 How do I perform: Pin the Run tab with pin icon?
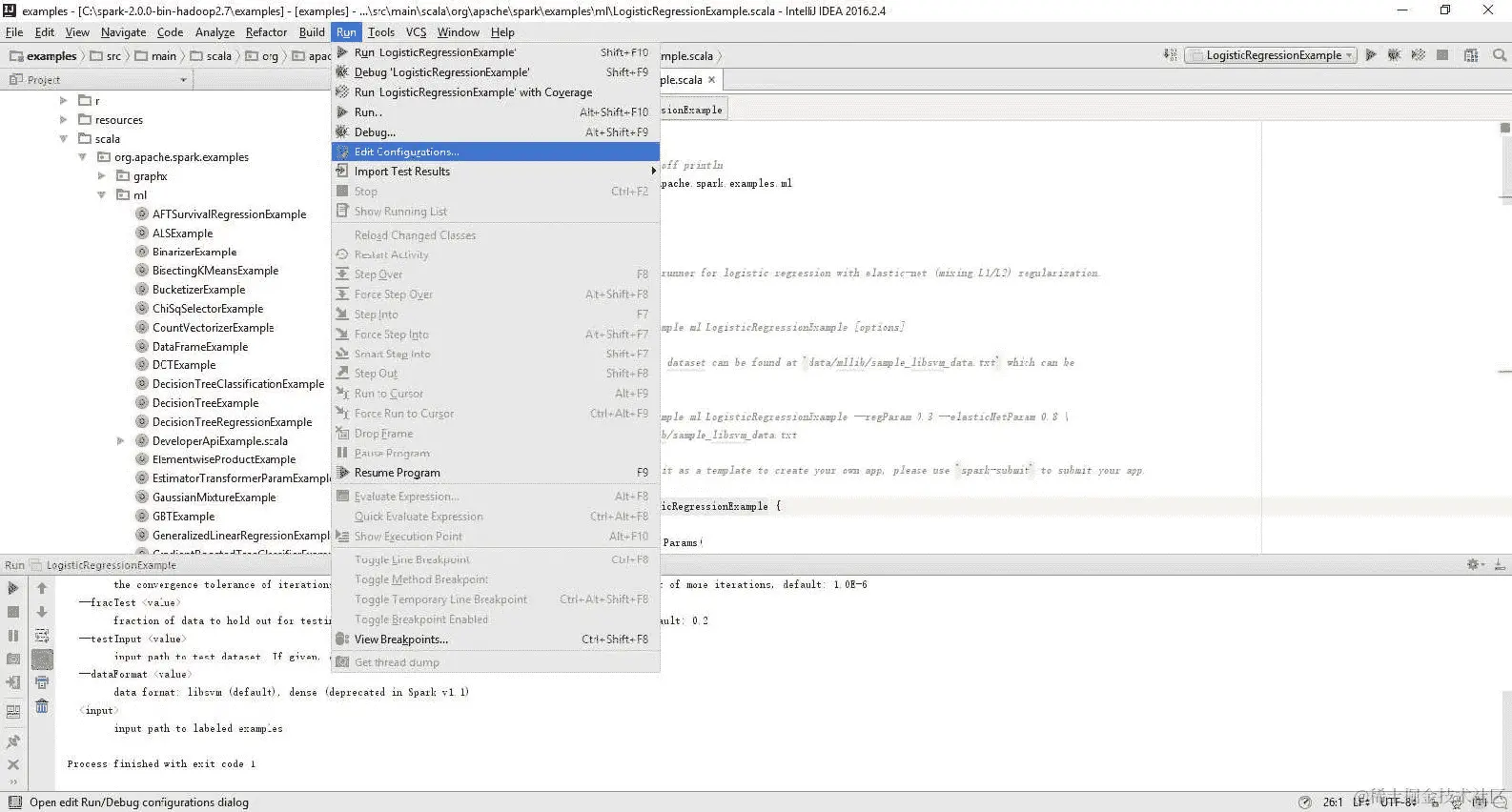tap(13, 741)
